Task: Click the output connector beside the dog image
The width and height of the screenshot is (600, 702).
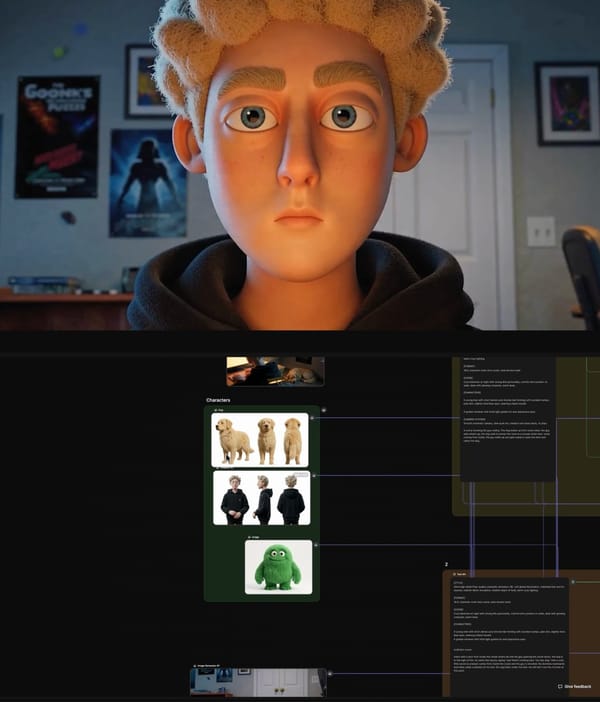Action: click(312, 418)
